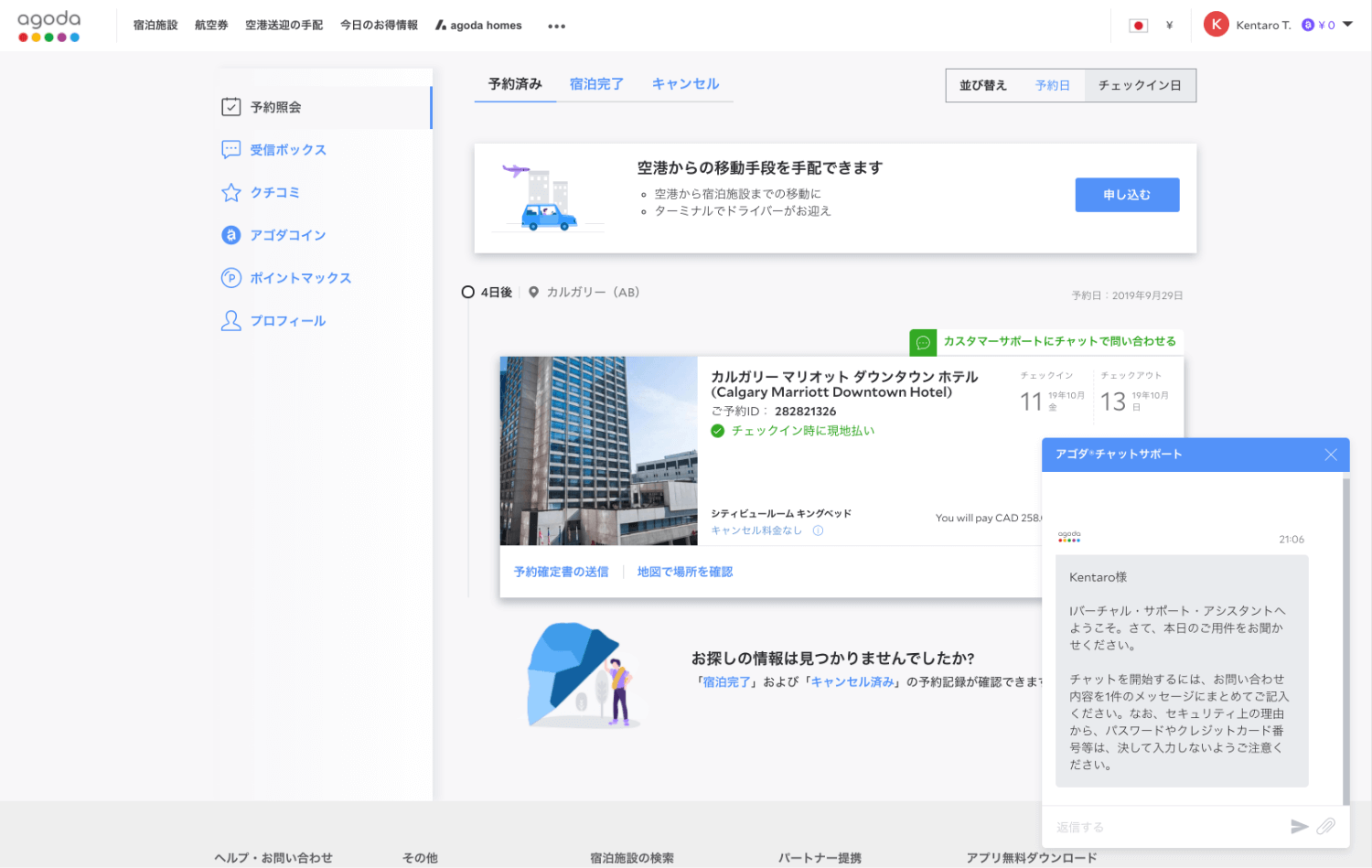Viewport: 1372px width, 868px height.
Task: Switch to the 宿泊完了 tab
Action: (x=596, y=84)
